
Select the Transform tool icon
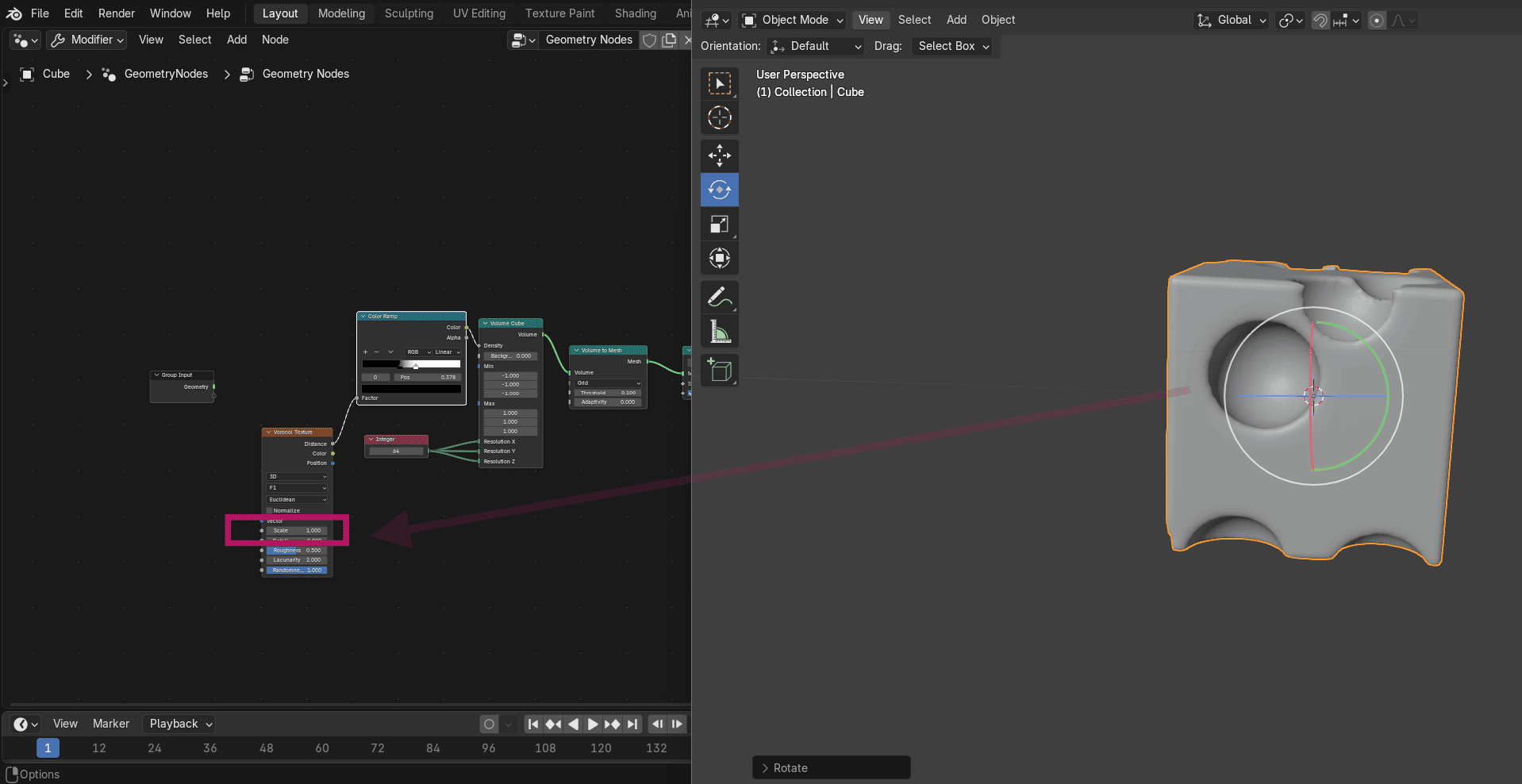click(719, 259)
